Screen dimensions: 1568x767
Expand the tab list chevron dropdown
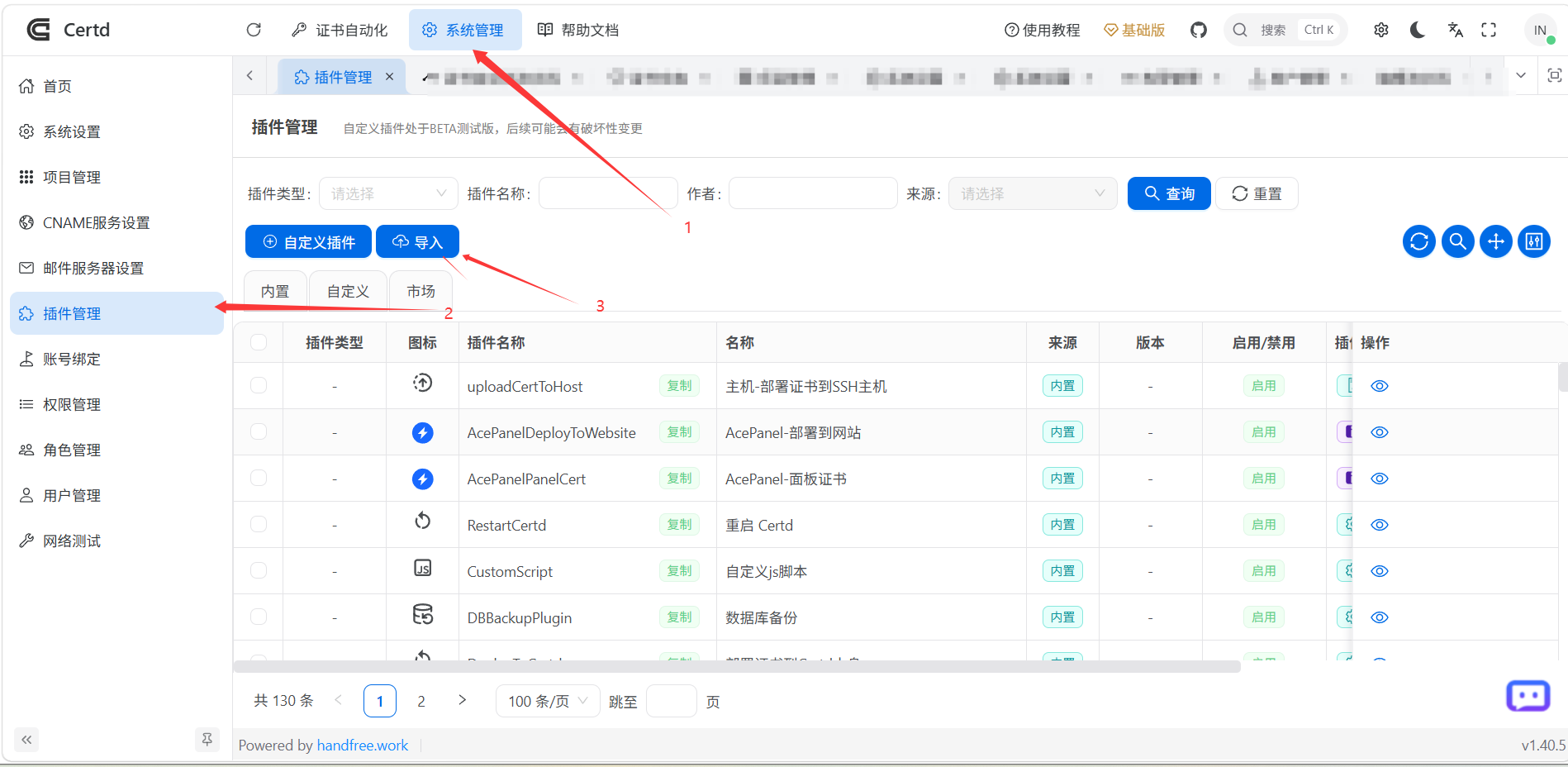(1521, 75)
